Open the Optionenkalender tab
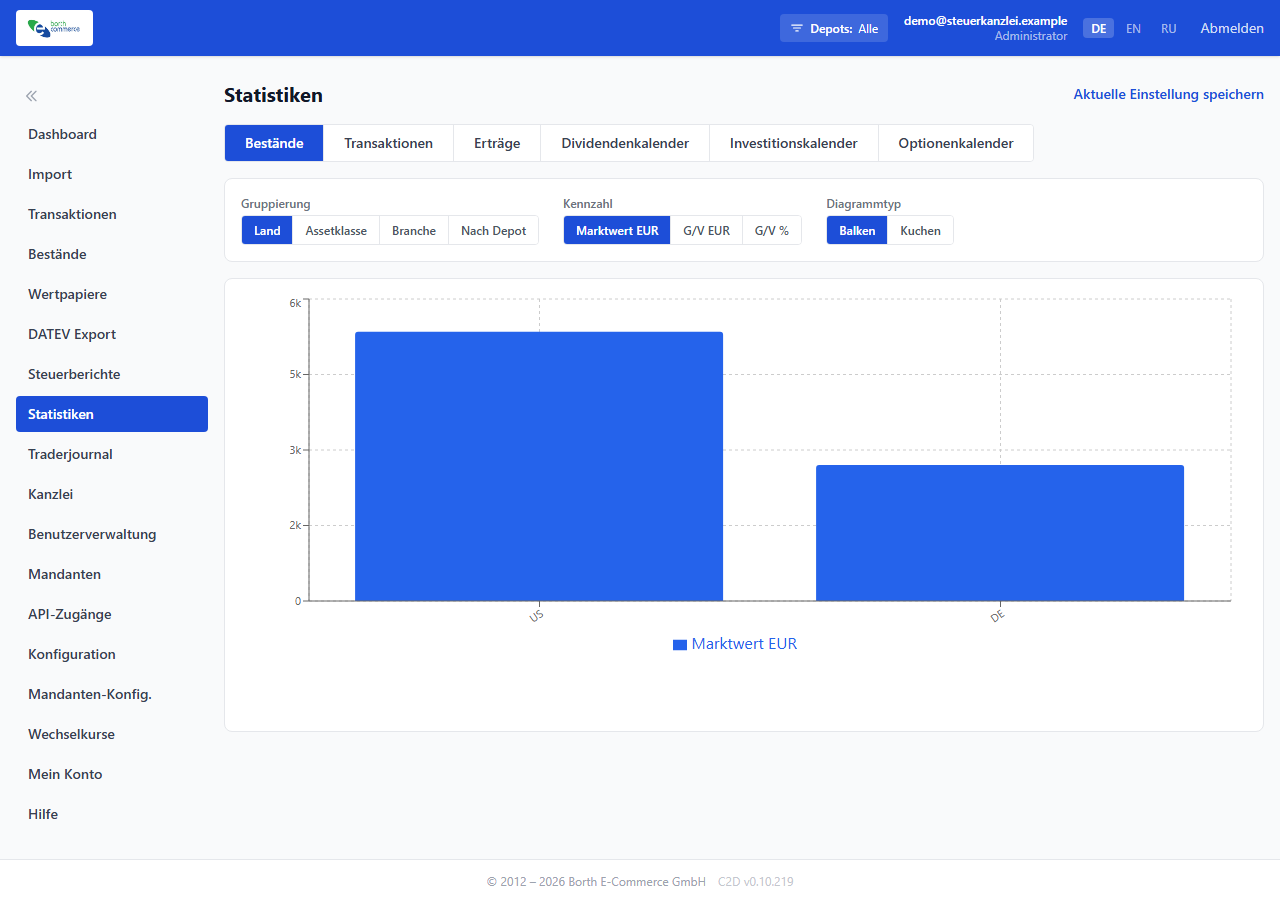 point(956,143)
